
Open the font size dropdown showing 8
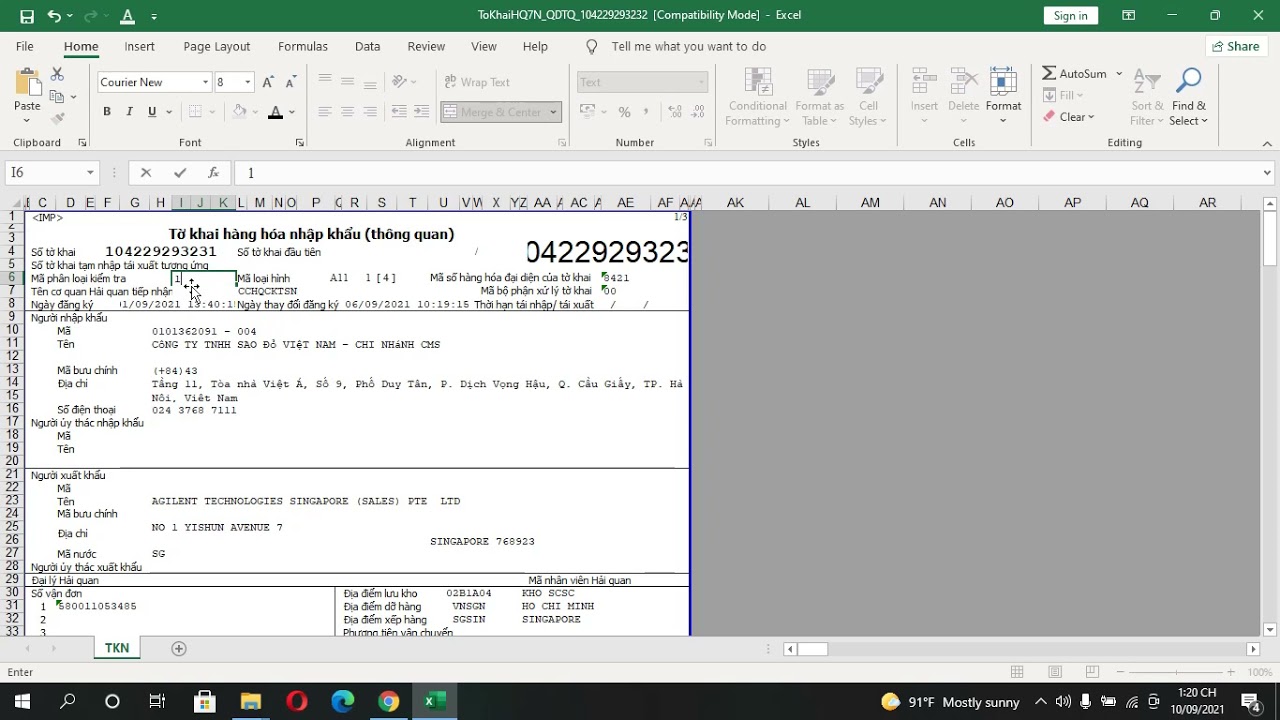pos(248,82)
